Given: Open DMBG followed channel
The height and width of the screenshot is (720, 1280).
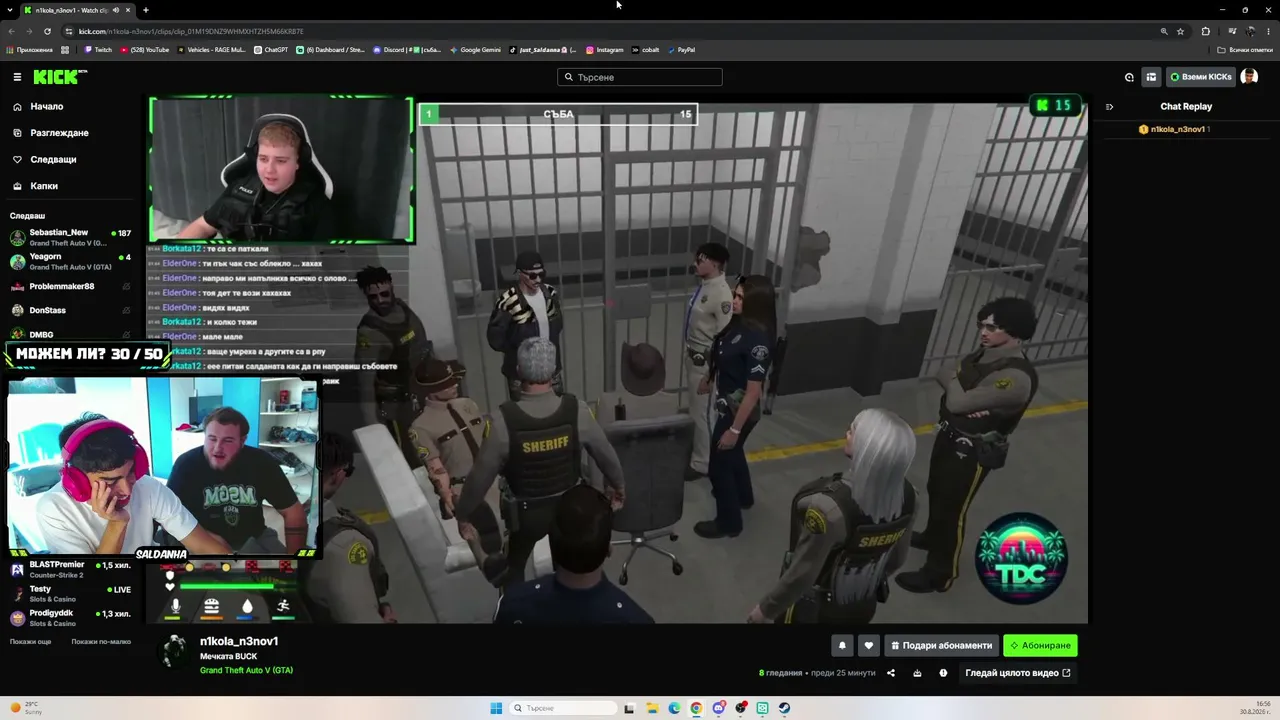Looking at the screenshot, I should (70, 334).
